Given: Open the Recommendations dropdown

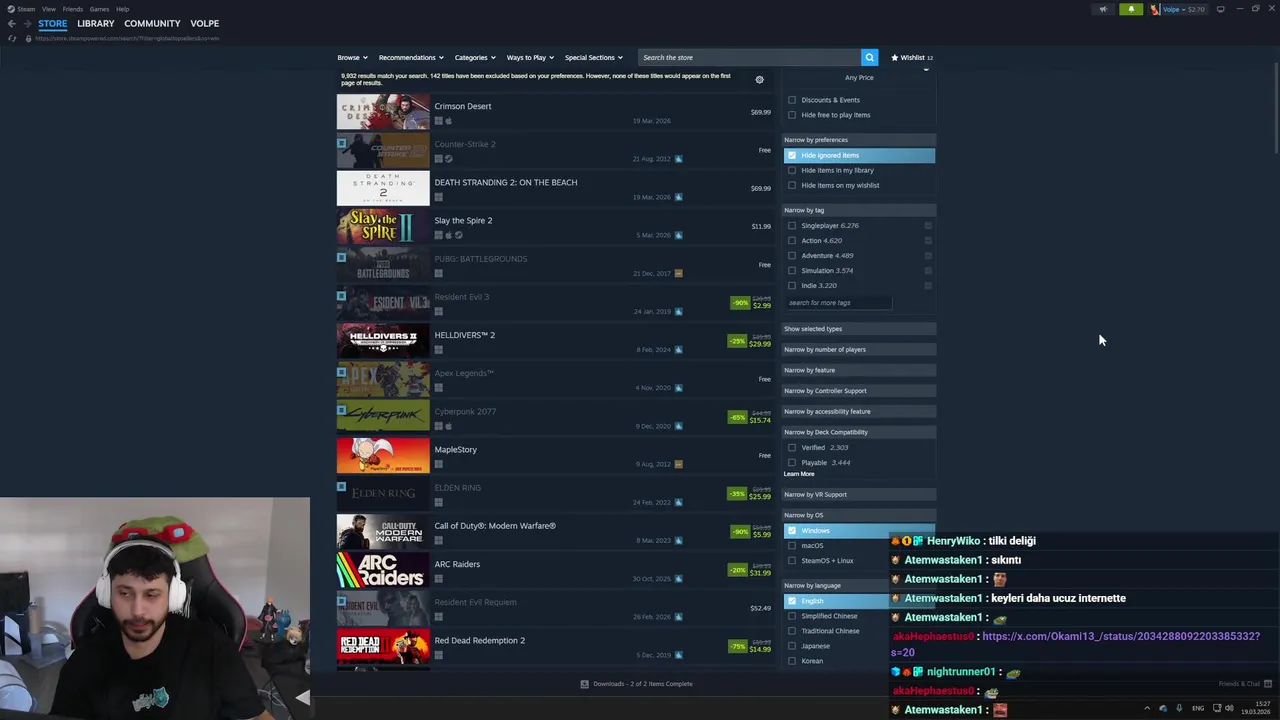Looking at the screenshot, I should tap(411, 57).
